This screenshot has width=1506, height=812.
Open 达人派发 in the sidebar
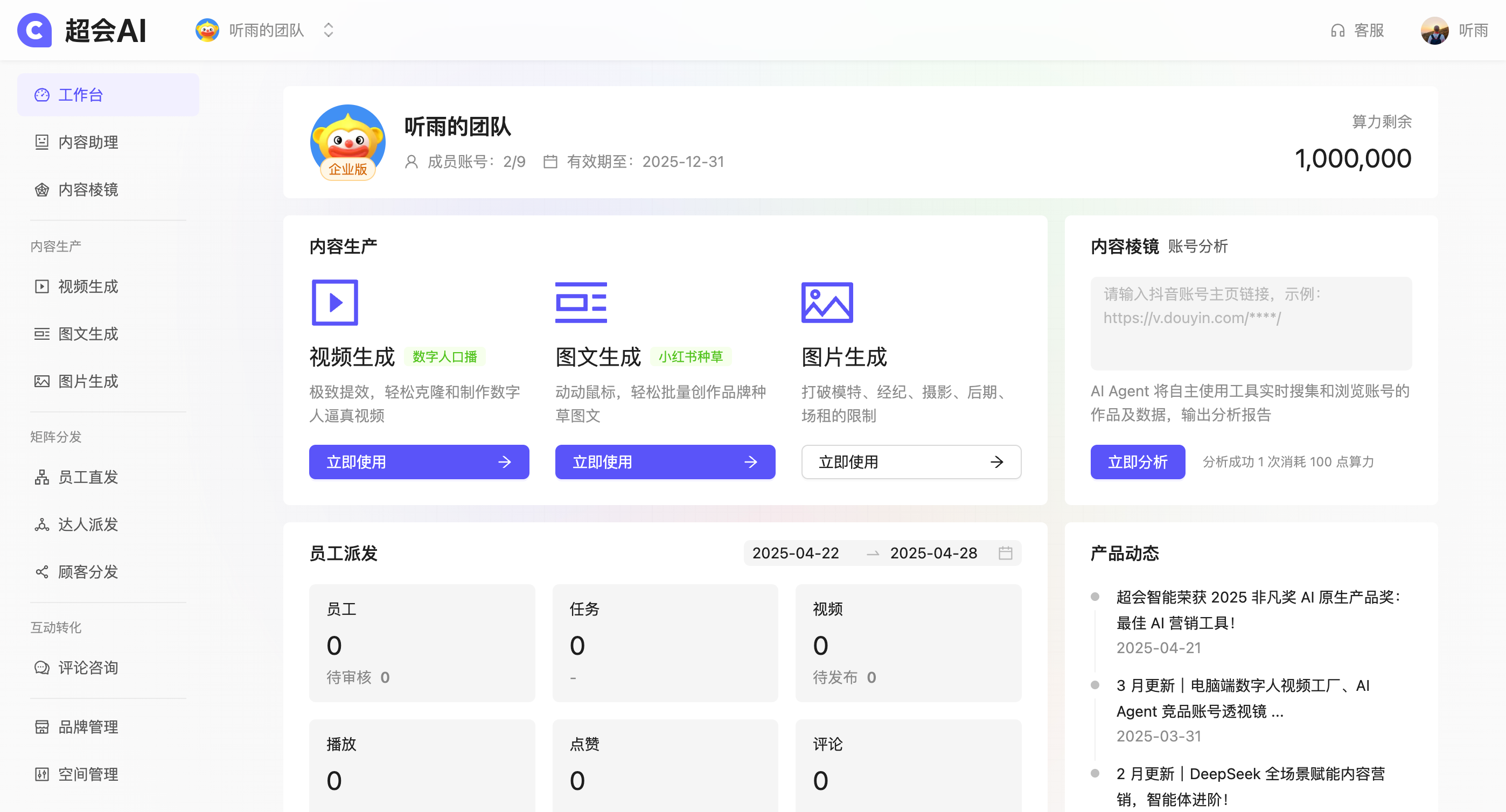point(89,525)
